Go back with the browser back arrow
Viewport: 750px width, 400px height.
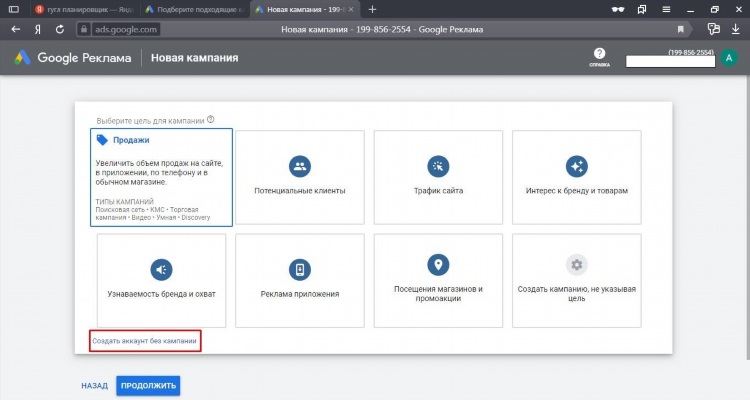click(16, 29)
